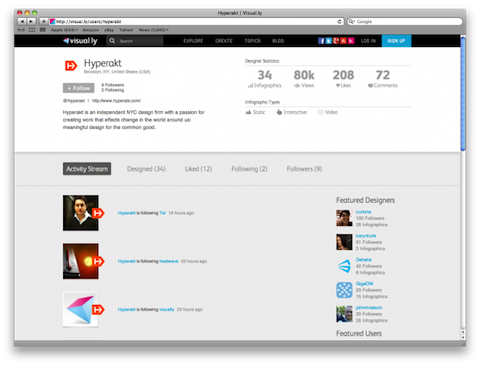The height and width of the screenshot is (366, 480).
Task: Open Top Sites grid icon
Action: pyautogui.click(x=43, y=30)
